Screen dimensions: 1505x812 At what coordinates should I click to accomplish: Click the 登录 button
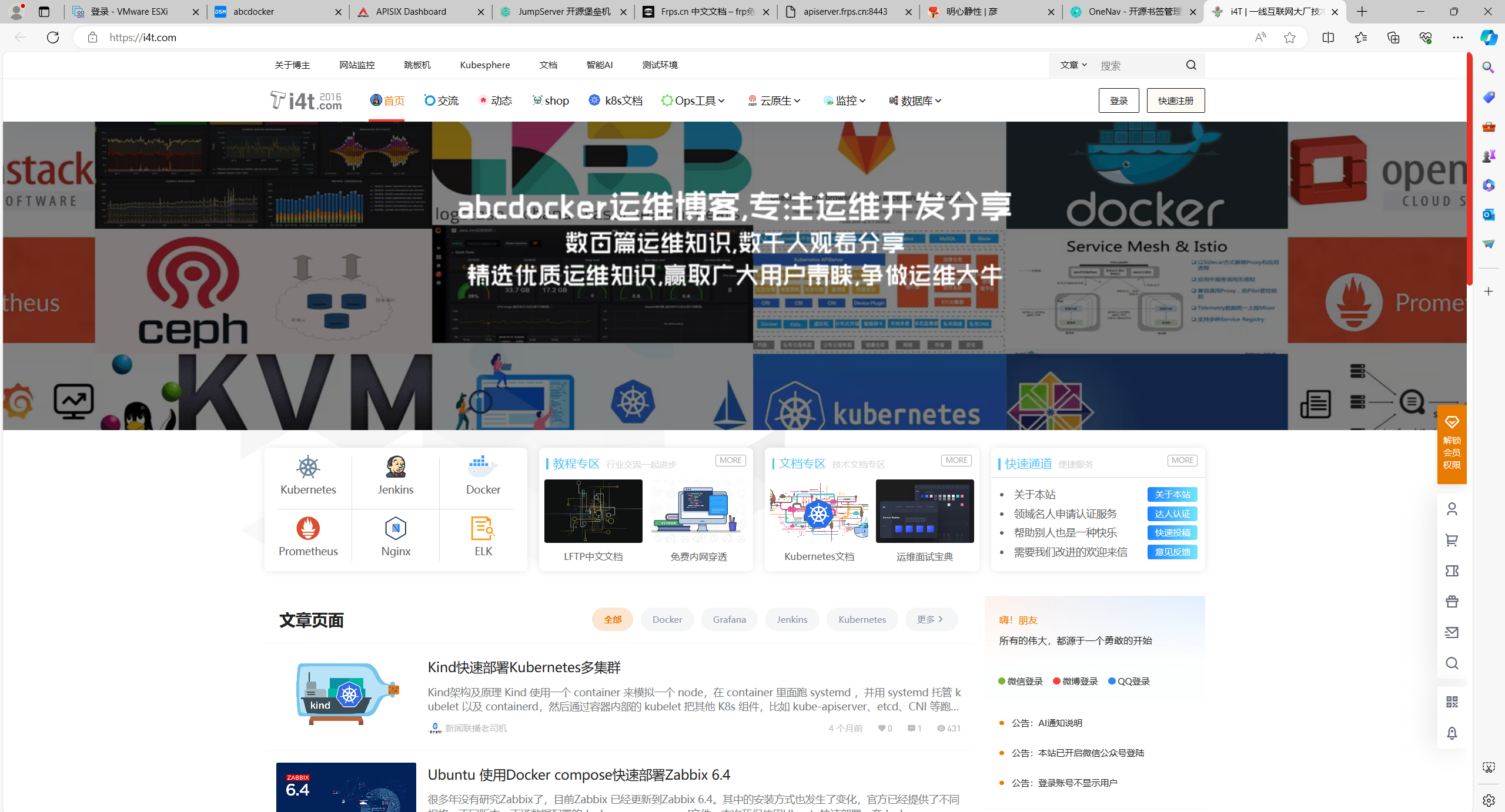pyautogui.click(x=1119, y=100)
